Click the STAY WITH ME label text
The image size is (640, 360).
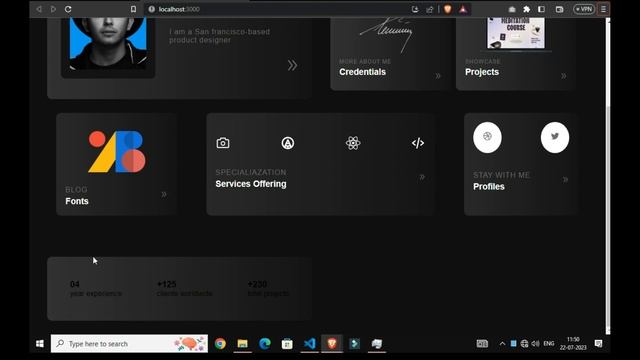point(501,175)
